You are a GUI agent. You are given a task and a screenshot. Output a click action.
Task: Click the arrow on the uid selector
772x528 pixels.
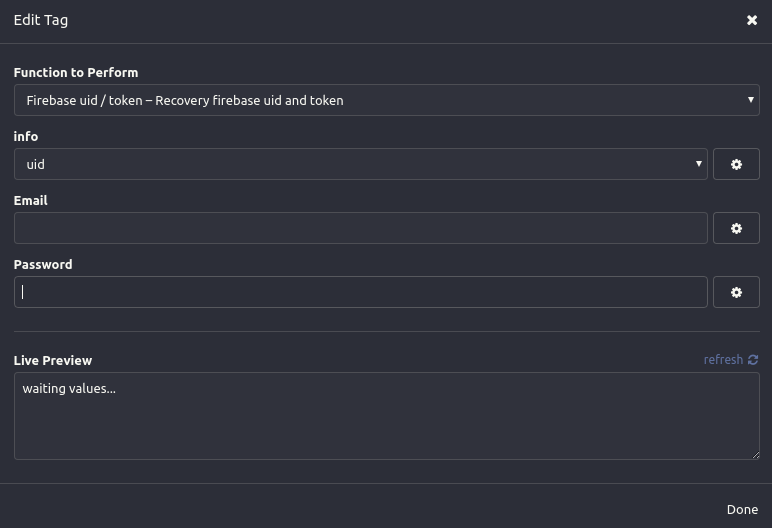tap(698, 164)
